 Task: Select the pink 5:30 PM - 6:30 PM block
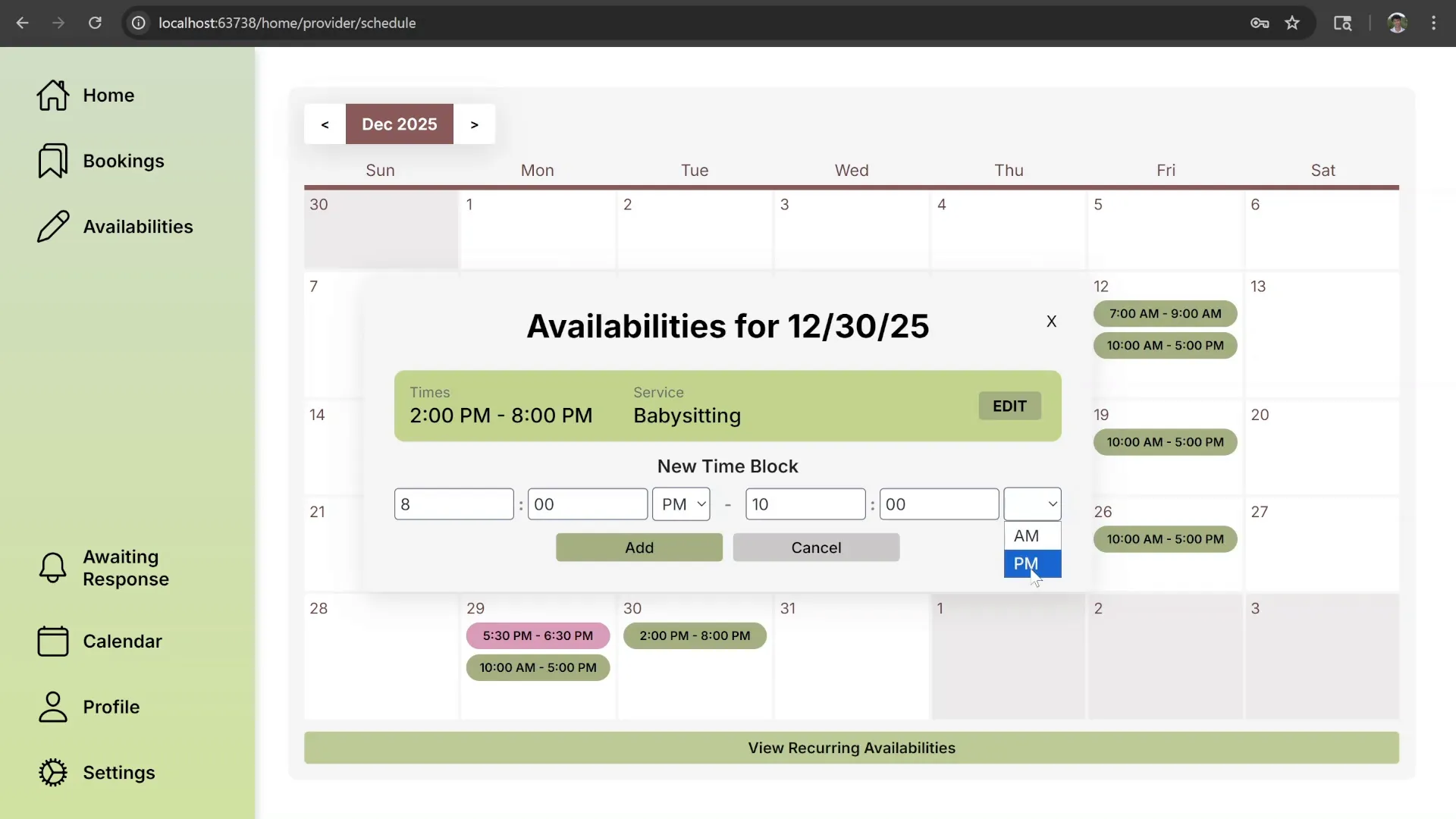(x=538, y=636)
